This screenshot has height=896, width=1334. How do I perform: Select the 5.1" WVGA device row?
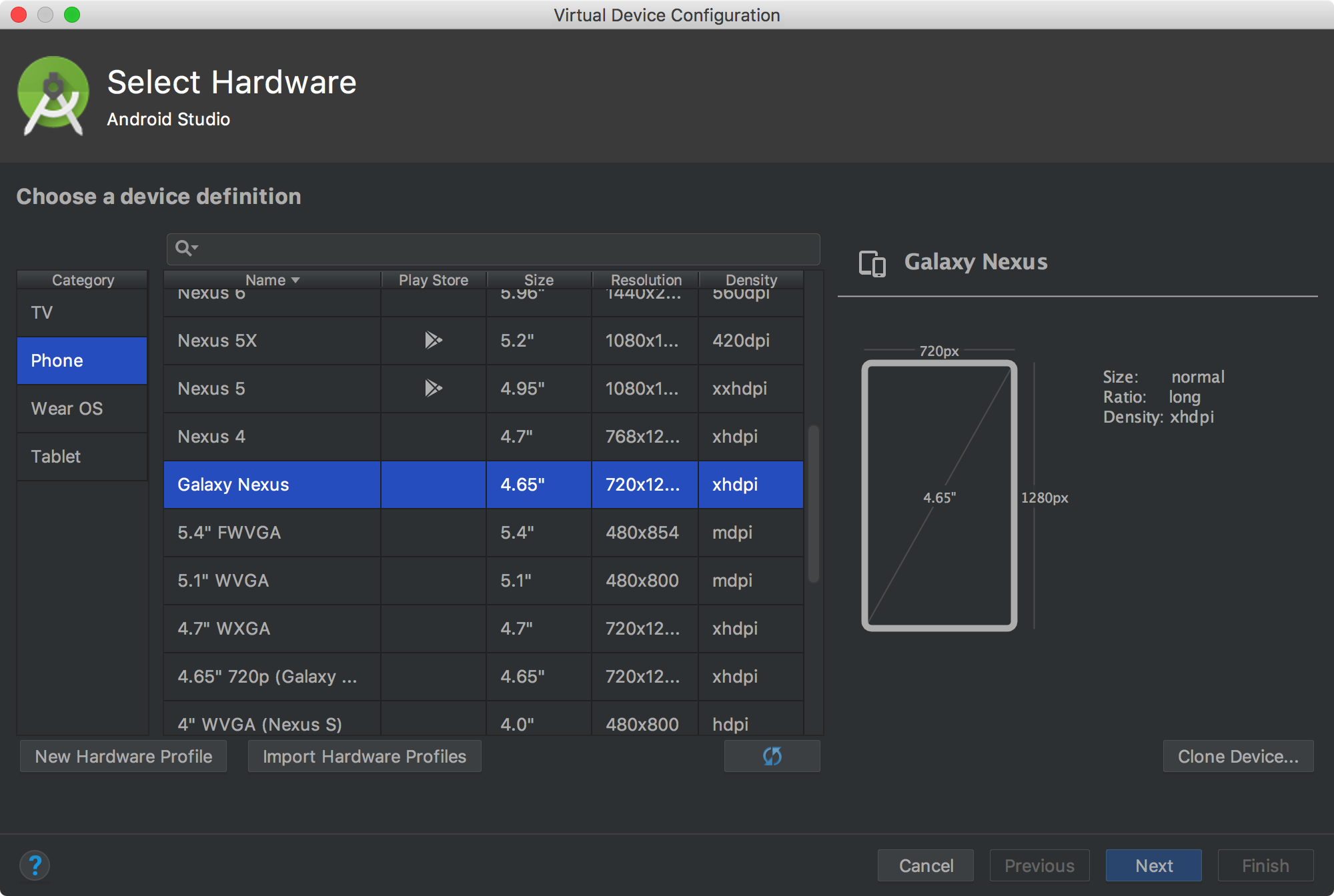pyautogui.click(x=484, y=581)
